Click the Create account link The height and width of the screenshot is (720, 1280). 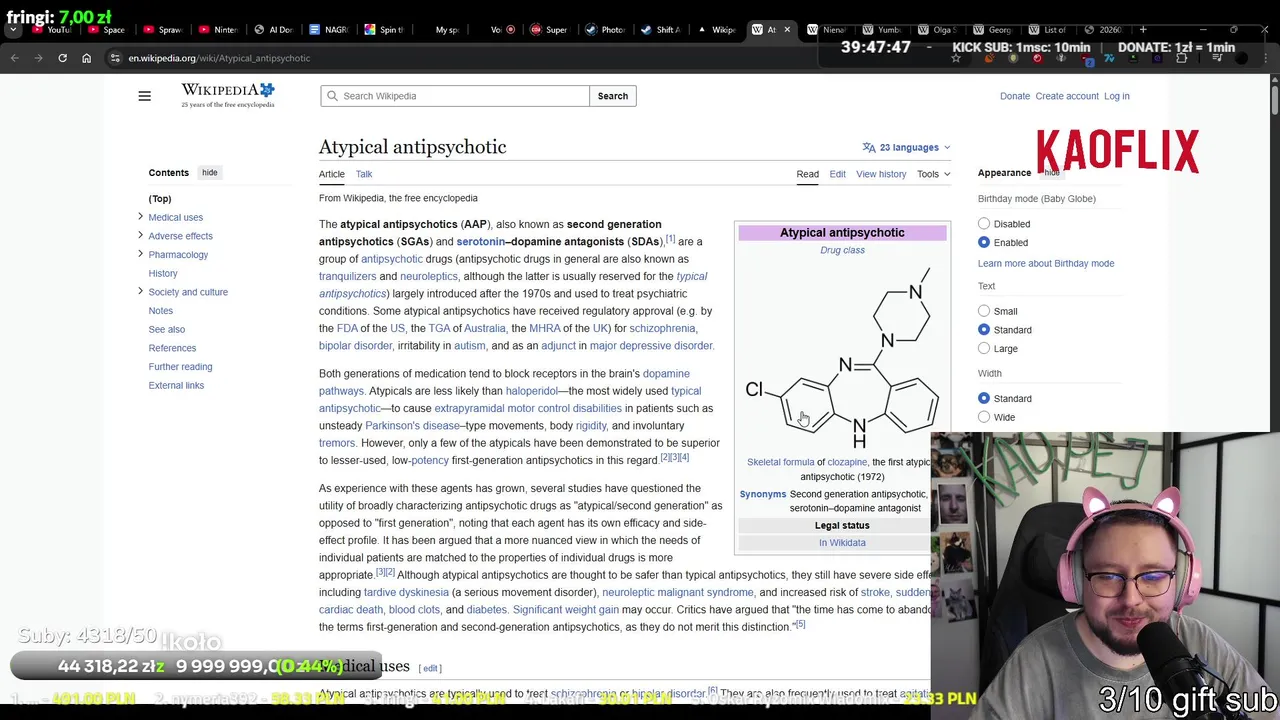(1067, 96)
